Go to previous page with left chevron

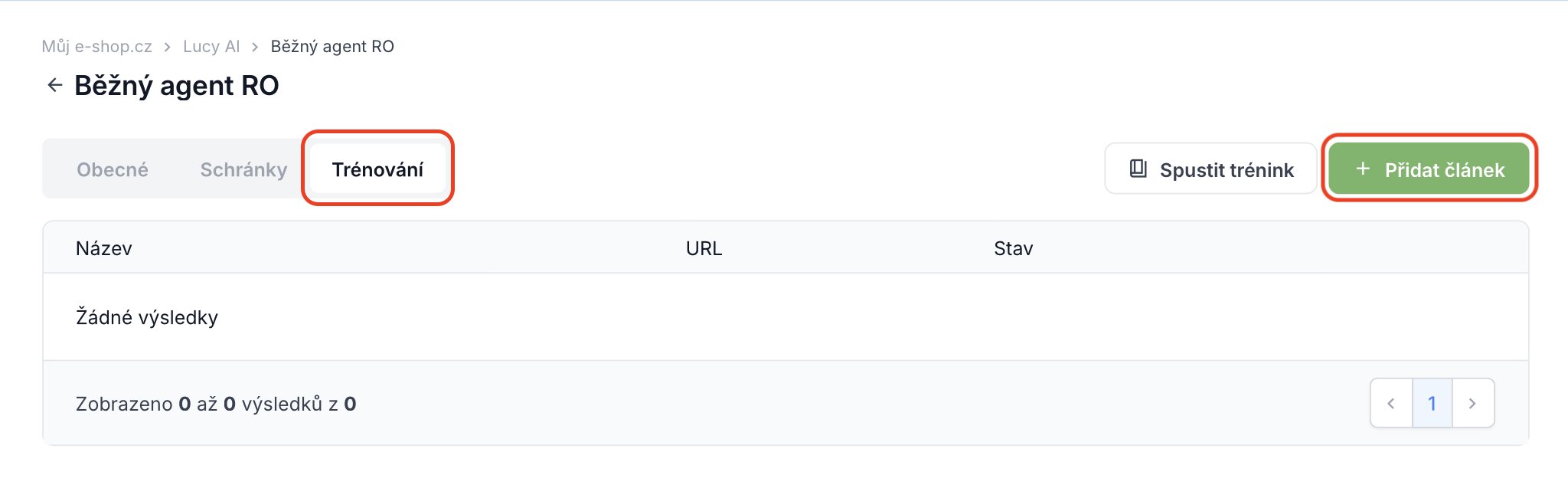1391,403
